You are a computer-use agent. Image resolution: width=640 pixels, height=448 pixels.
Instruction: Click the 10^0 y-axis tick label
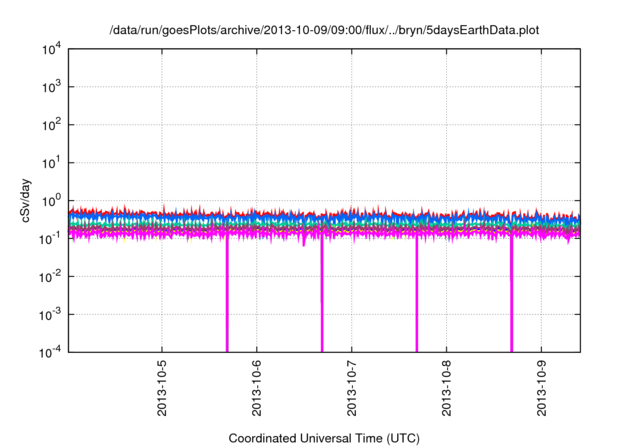pyautogui.click(x=51, y=201)
